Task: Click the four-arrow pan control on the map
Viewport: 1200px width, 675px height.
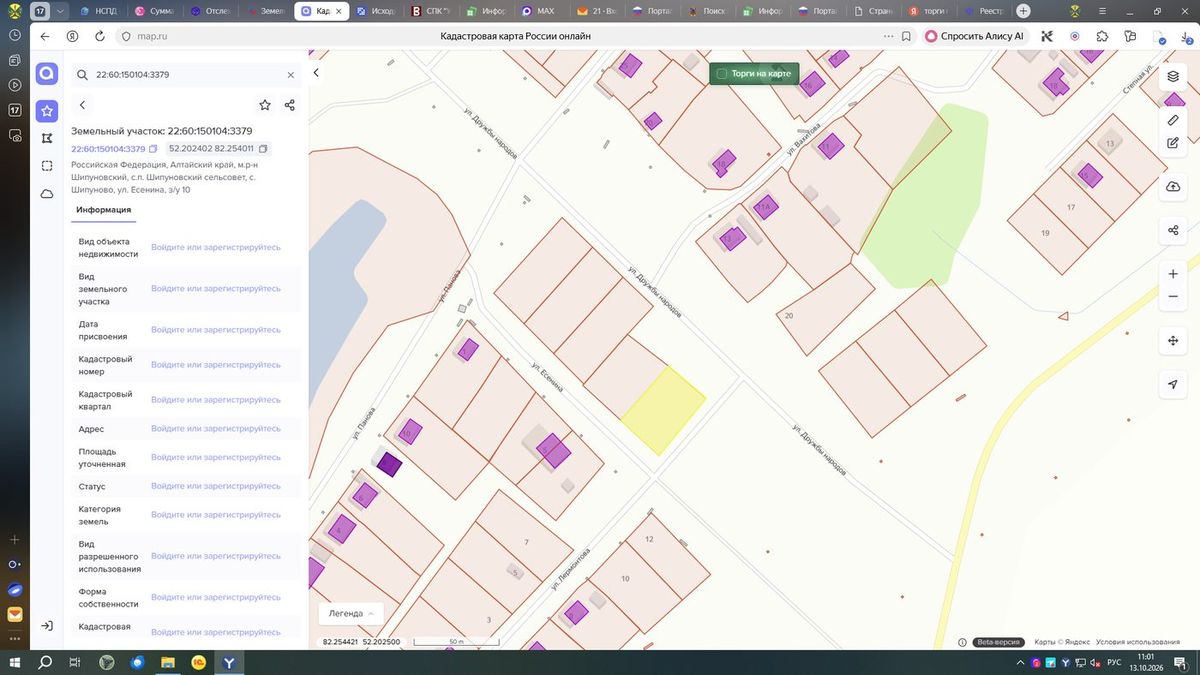Action: pyautogui.click(x=1173, y=341)
